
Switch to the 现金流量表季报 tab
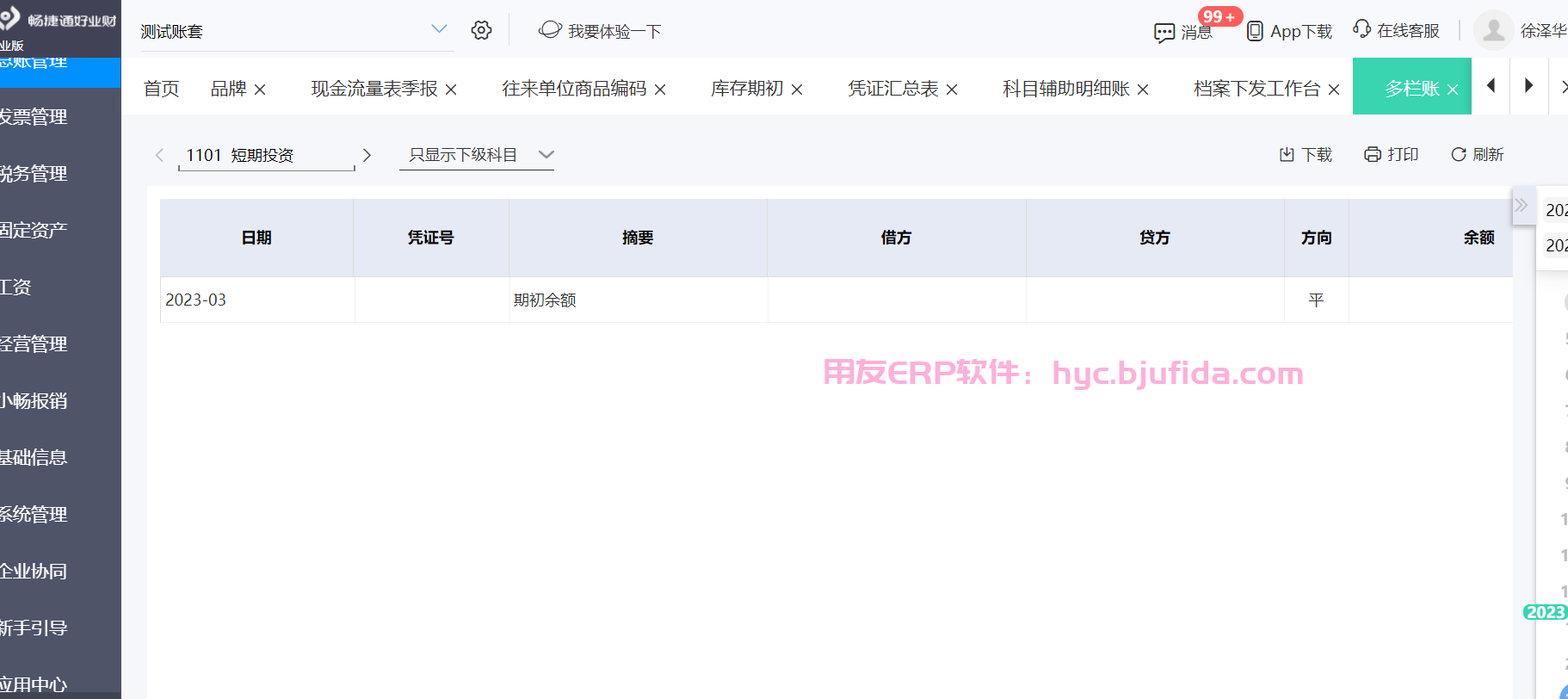click(x=374, y=89)
